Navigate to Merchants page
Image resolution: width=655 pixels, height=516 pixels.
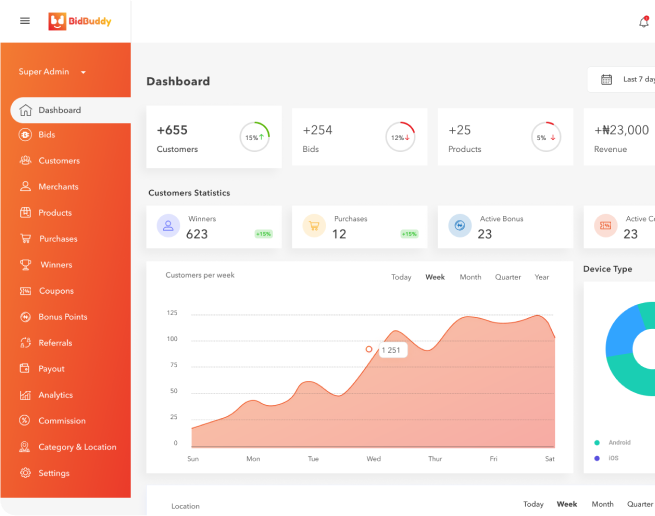point(58,186)
